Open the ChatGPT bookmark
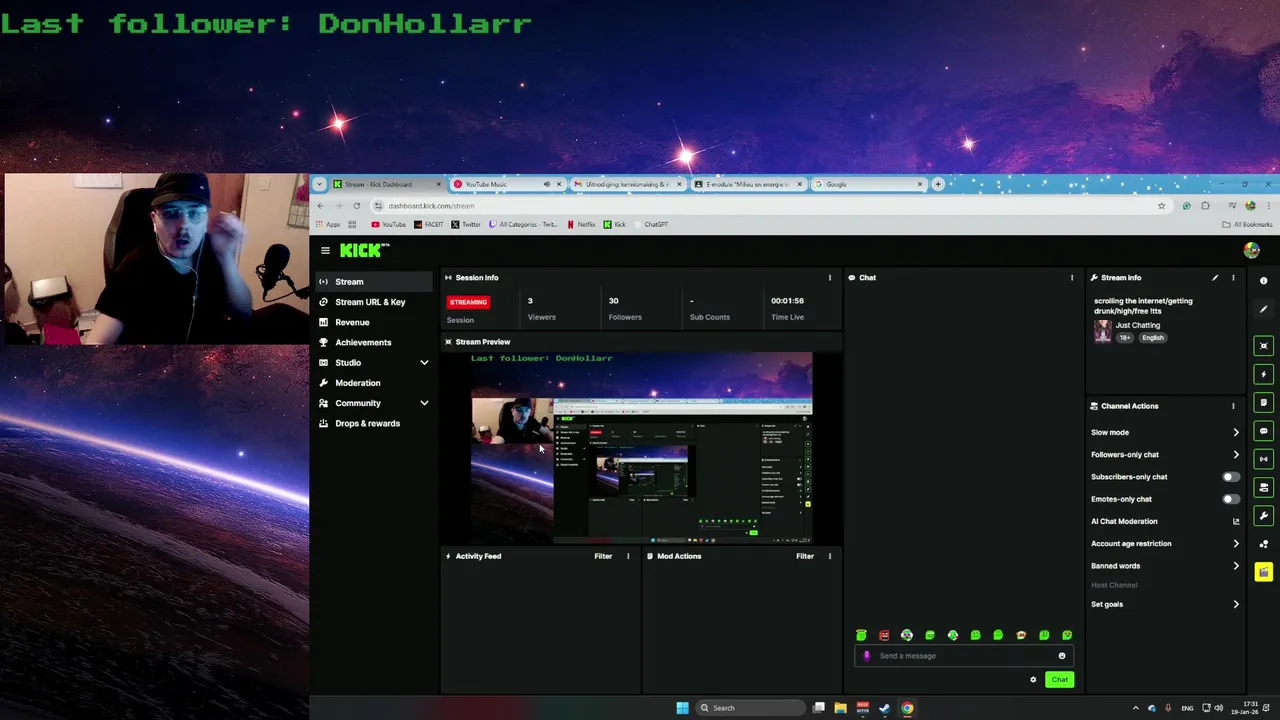This screenshot has width=1280, height=720. click(x=651, y=224)
